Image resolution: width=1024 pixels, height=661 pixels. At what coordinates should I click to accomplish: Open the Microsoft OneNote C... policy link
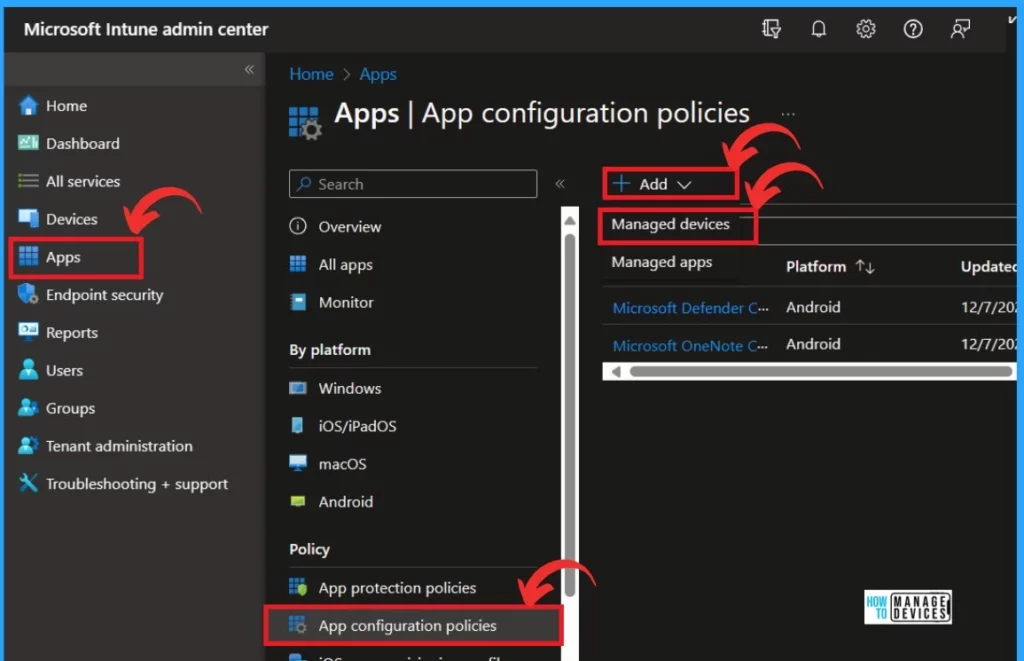point(690,346)
